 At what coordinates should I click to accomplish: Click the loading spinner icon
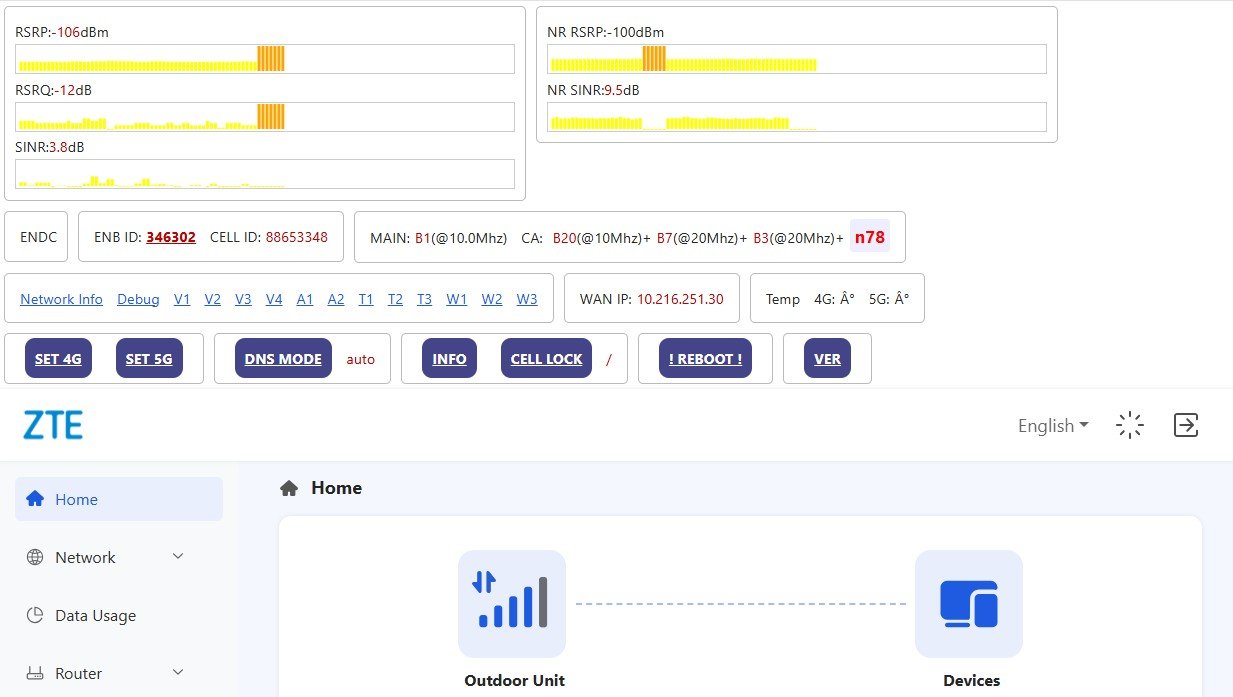coord(1130,425)
